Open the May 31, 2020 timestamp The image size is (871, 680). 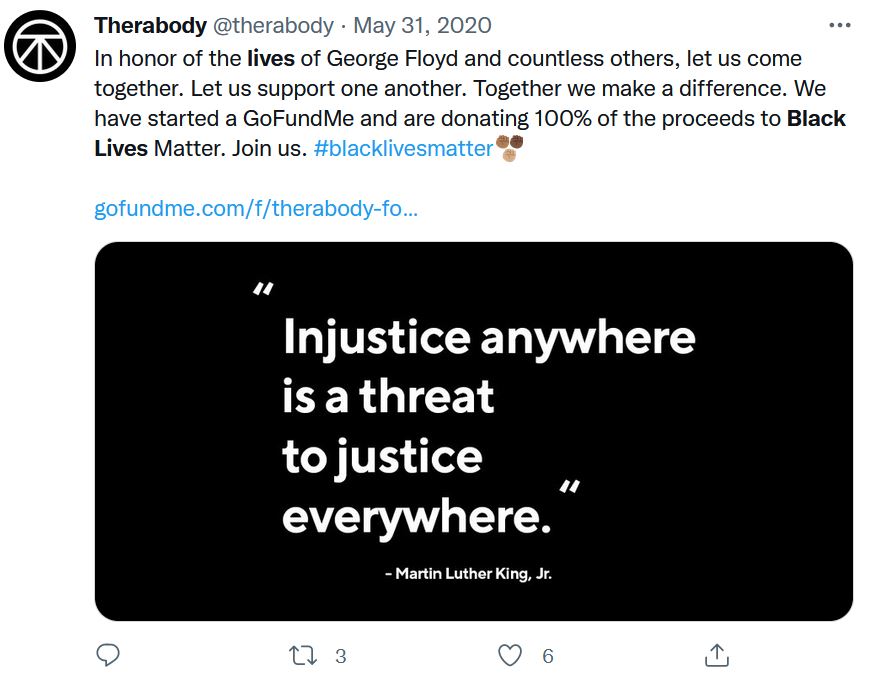[422, 25]
